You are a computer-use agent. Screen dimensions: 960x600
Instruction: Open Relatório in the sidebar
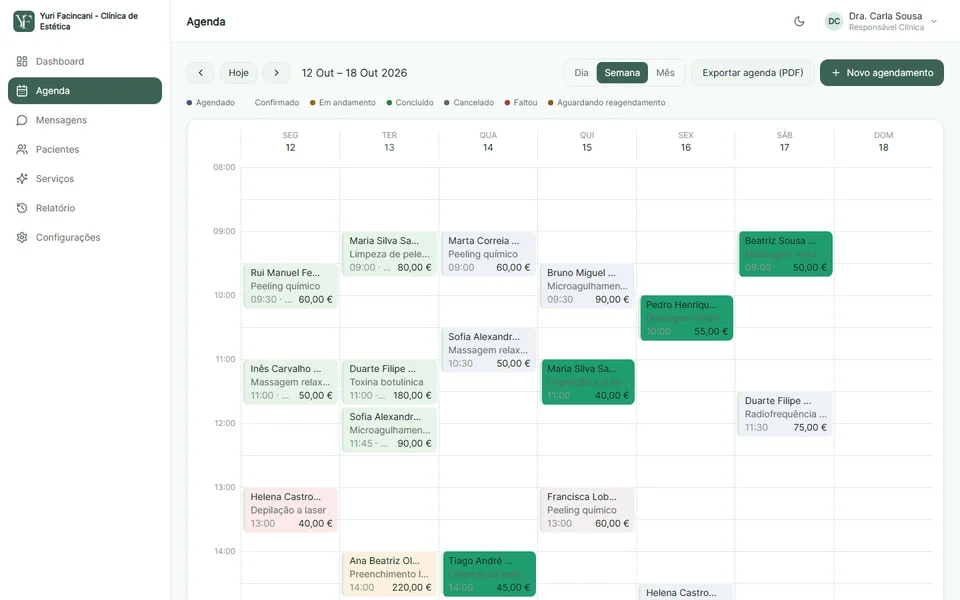tap(85, 208)
